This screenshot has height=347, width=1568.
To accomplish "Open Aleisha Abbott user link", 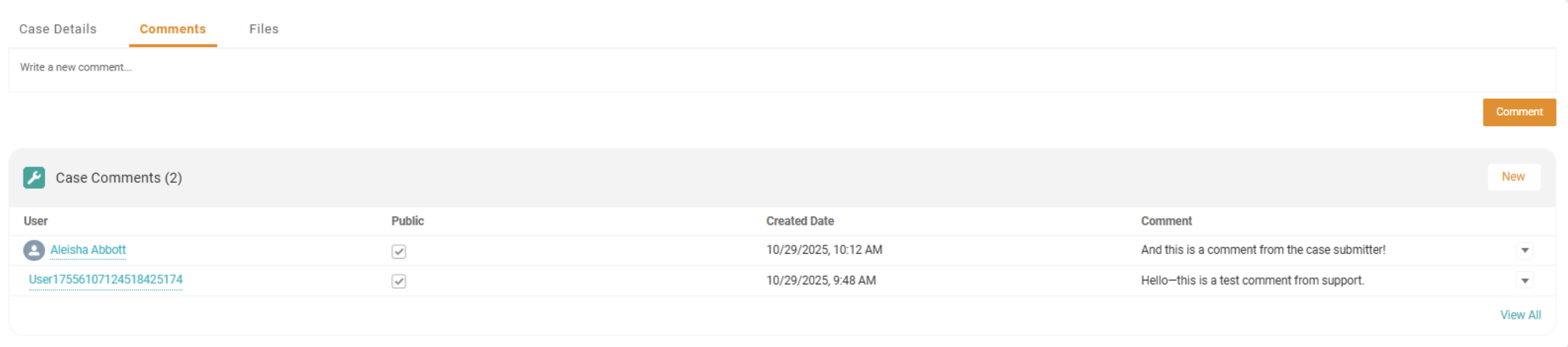I will tap(88, 249).
